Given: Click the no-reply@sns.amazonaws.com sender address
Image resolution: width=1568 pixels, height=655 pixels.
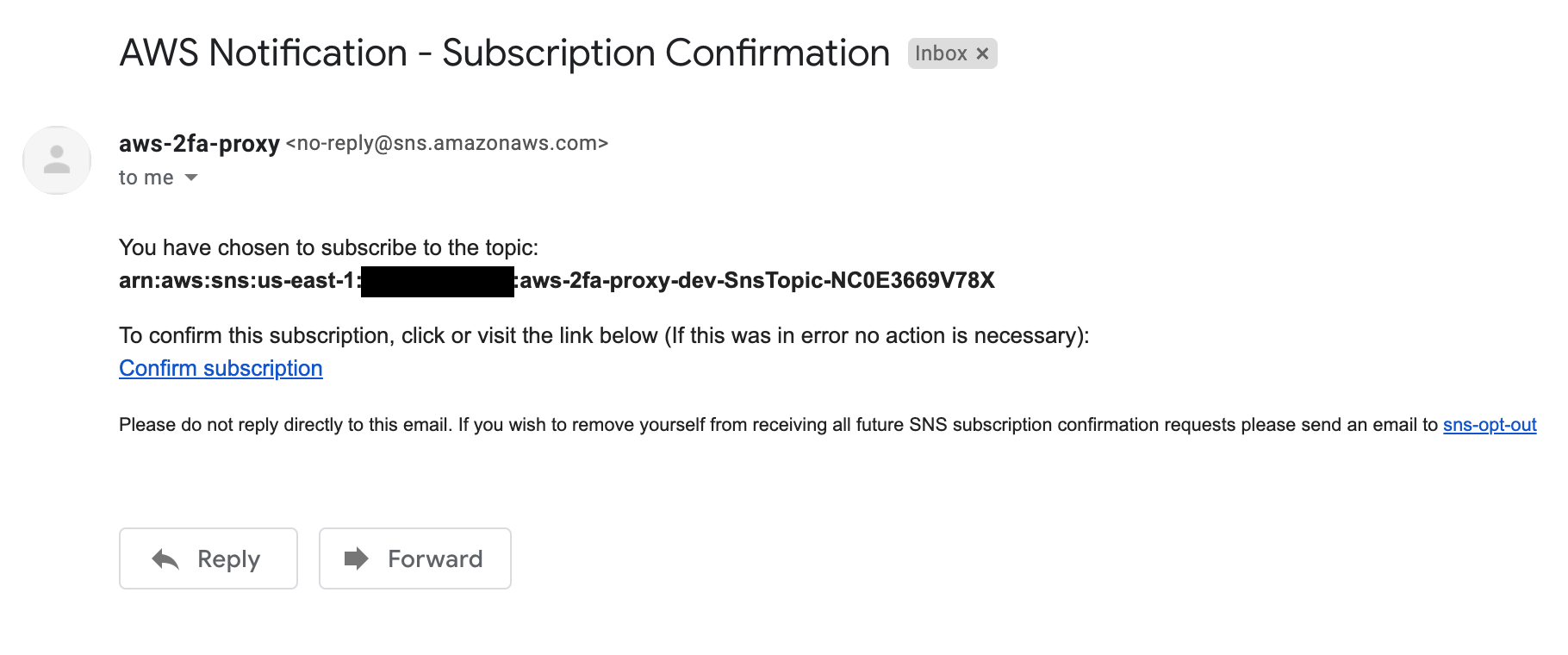Looking at the screenshot, I should coord(447,143).
